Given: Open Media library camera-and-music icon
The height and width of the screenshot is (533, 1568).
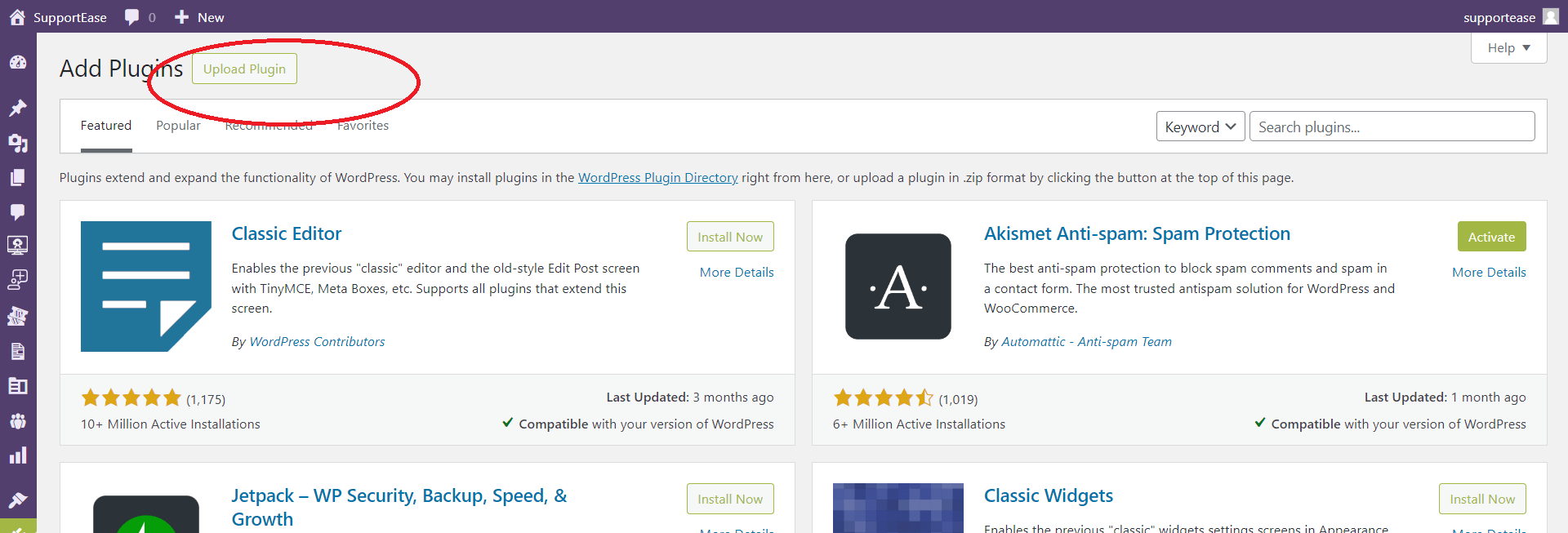Looking at the screenshot, I should [18, 143].
